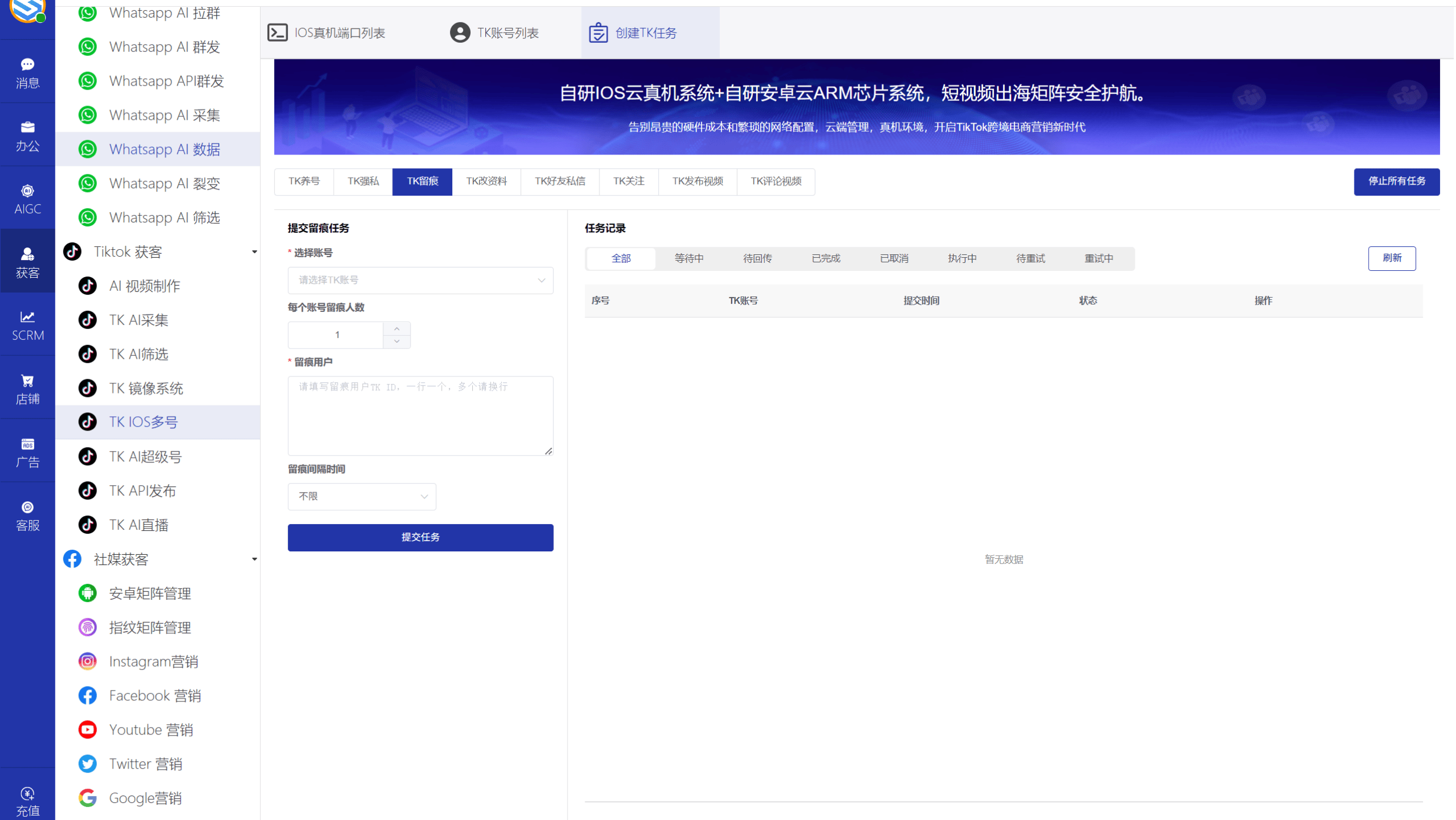Open the 安卓矩阵管理 section
This screenshot has width=1456, height=820.
pos(150,593)
